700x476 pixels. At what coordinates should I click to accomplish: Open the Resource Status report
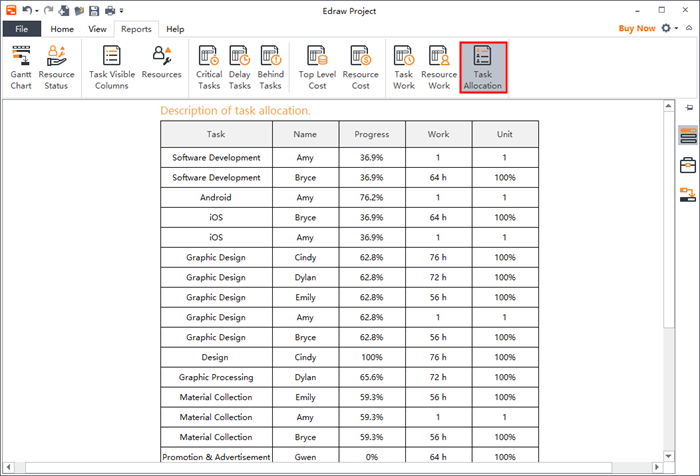click(56, 67)
